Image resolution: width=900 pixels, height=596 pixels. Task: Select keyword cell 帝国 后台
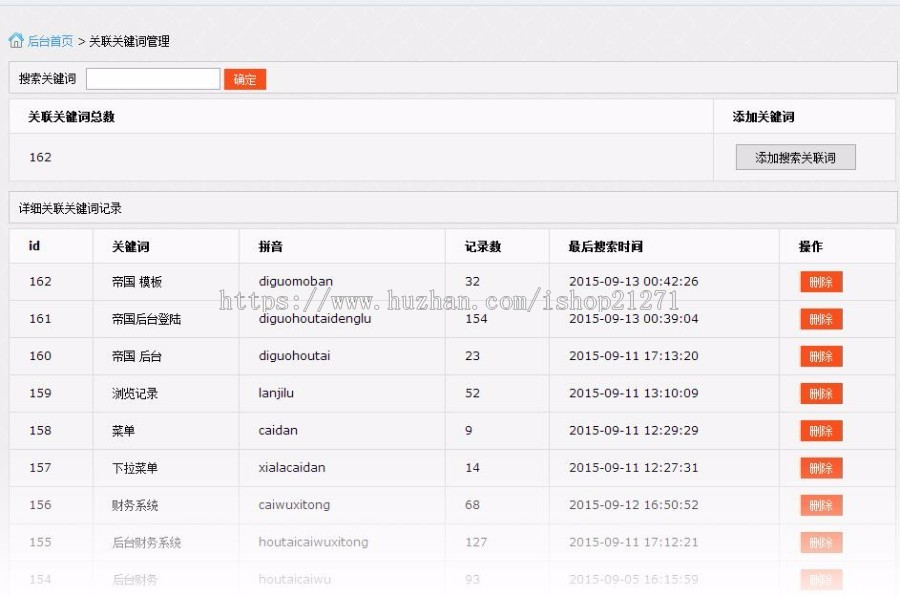click(137, 356)
